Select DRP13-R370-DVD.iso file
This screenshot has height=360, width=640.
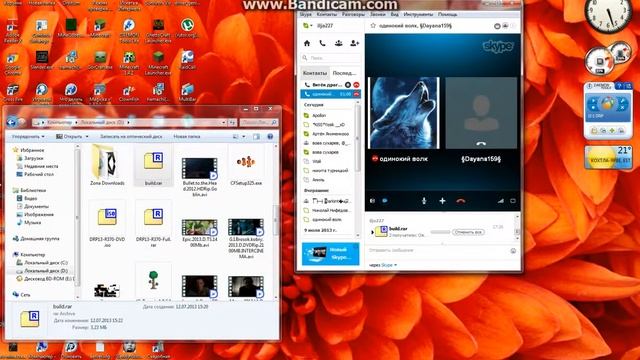(x=107, y=224)
